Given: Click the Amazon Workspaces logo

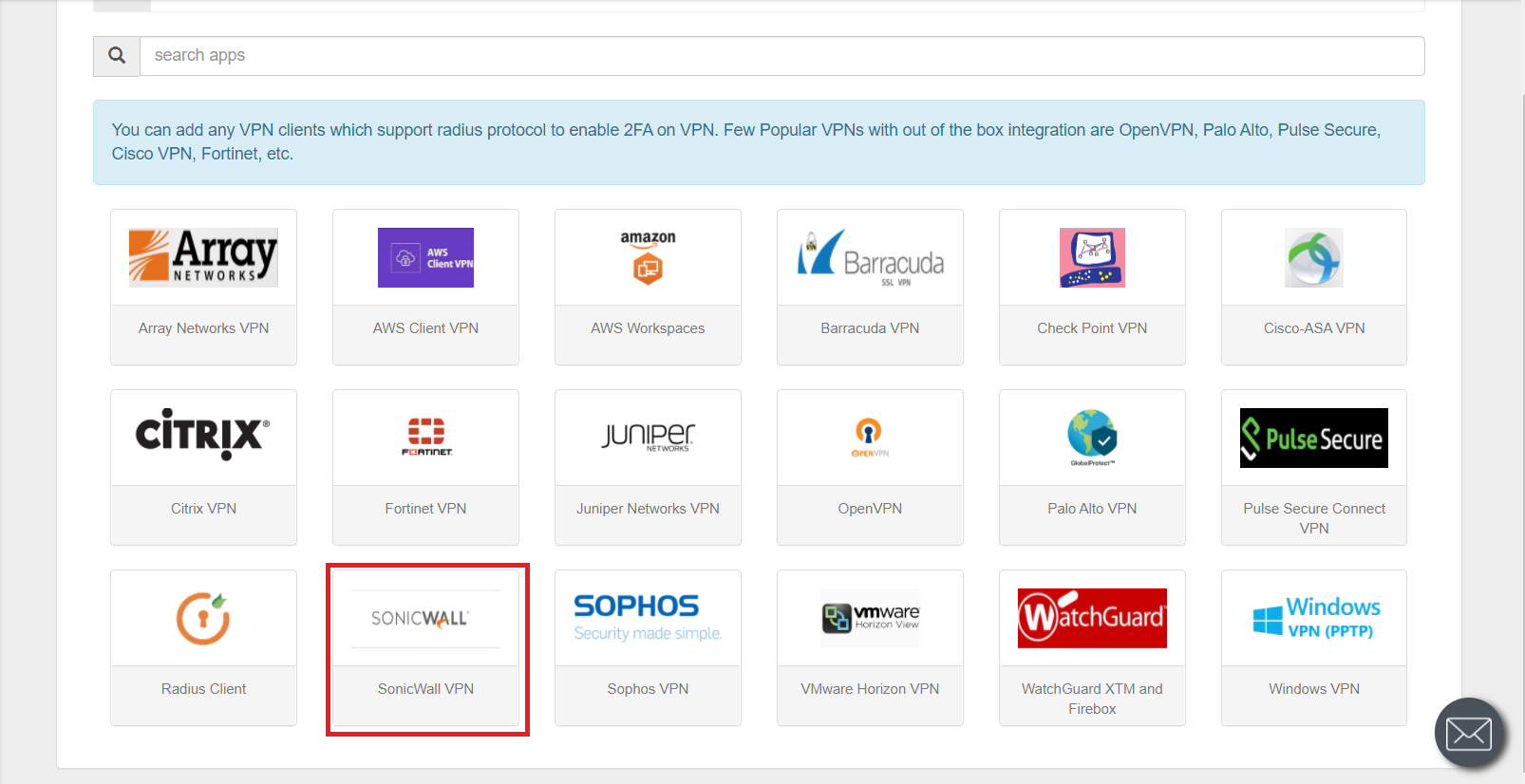Looking at the screenshot, I should coord(648,257).
